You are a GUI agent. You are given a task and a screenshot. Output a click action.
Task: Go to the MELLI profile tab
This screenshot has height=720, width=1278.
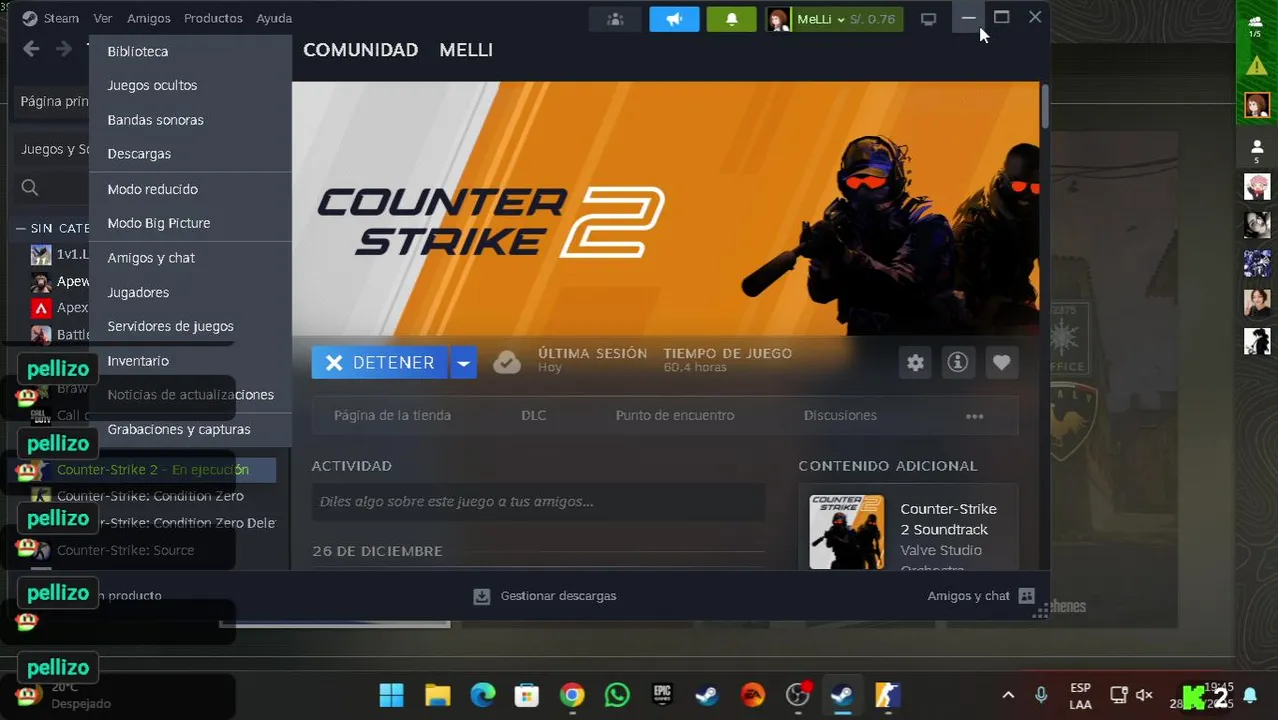(x=466, y=50)
